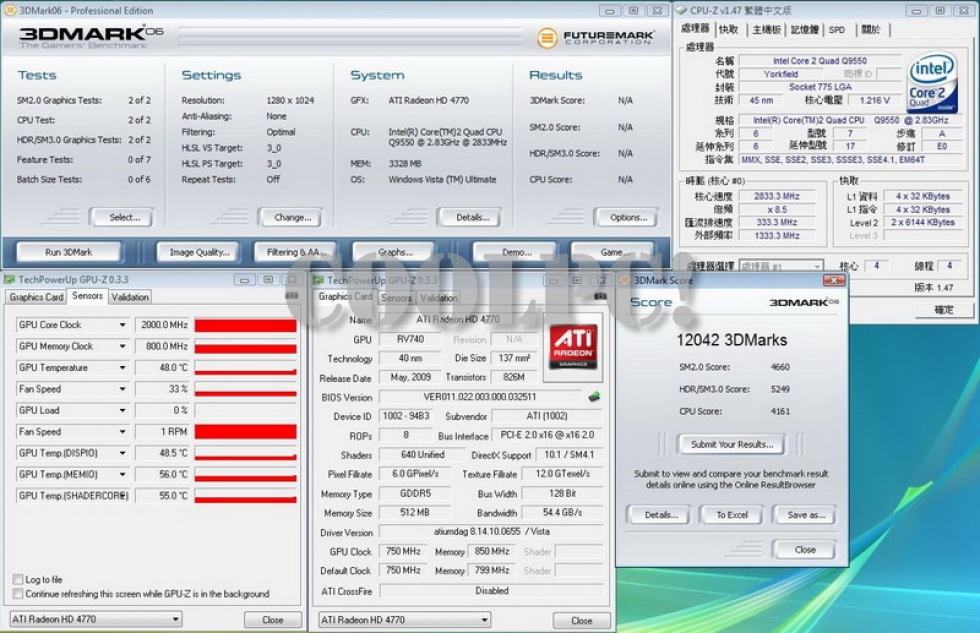Open the SPD tab in CPU-Z
The height and width of the screenshot is (633, 980).
tap(836, 30)
